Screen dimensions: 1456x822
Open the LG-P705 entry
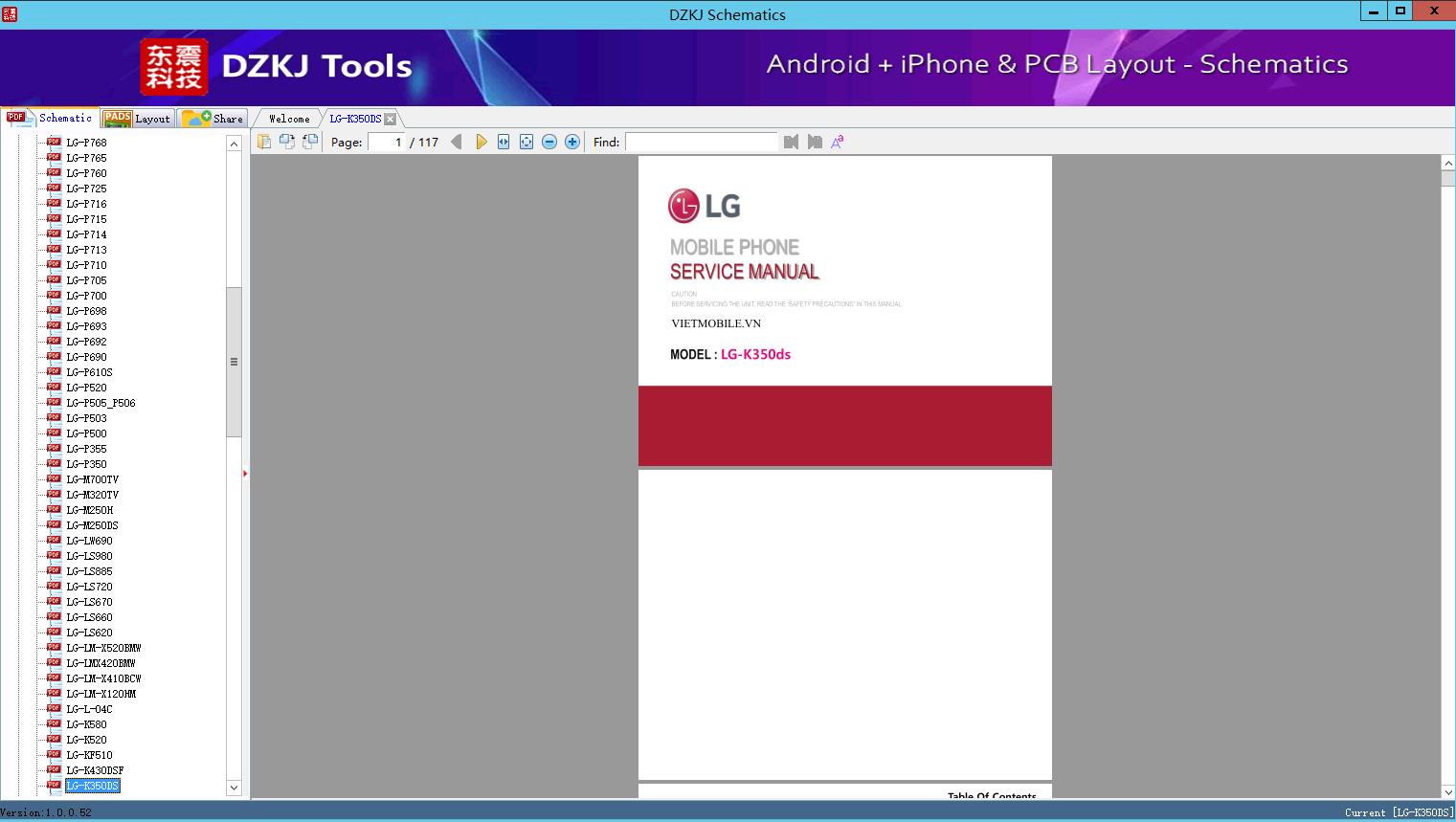pyautogui.click(x=86, y=280)
